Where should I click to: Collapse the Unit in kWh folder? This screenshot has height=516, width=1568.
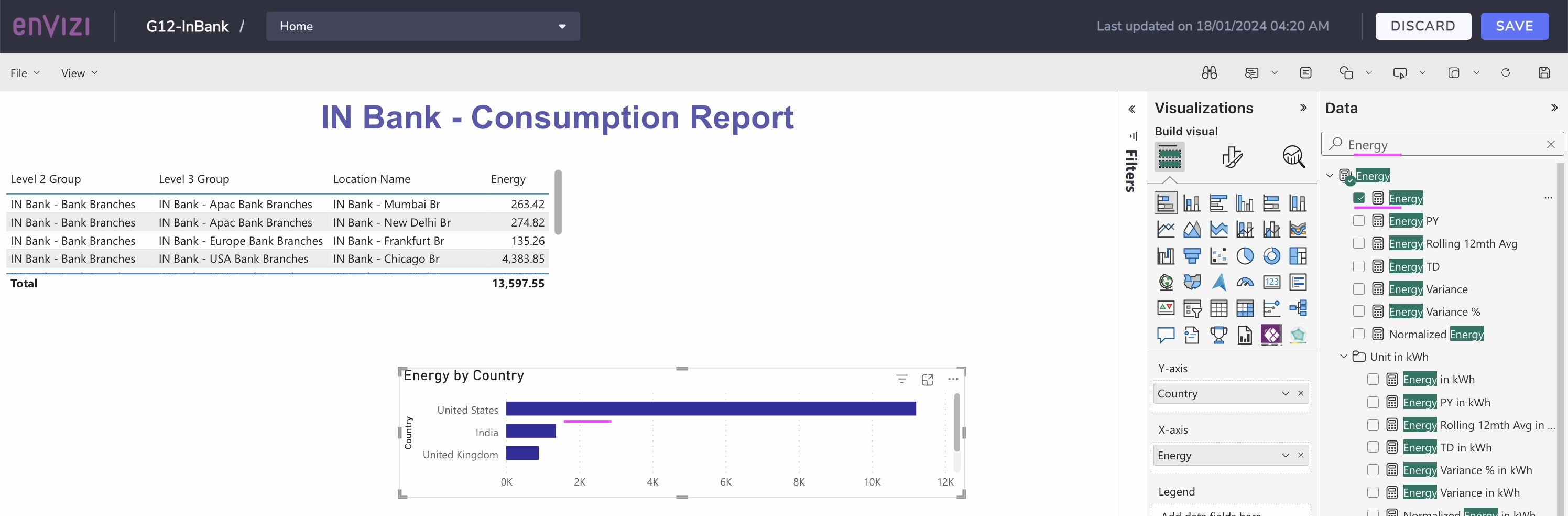coord(1343,357)
